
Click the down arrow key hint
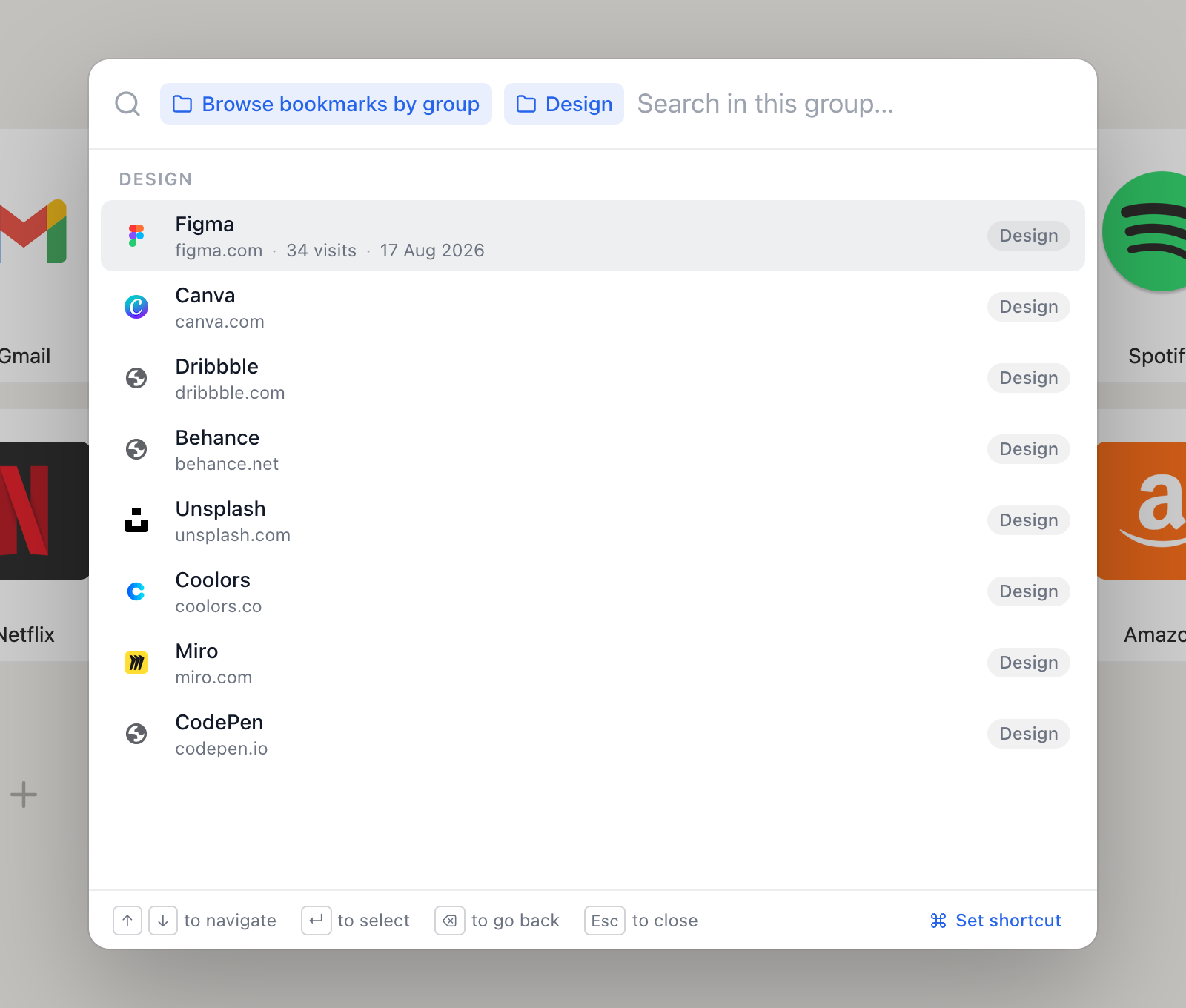coord(163,921)
